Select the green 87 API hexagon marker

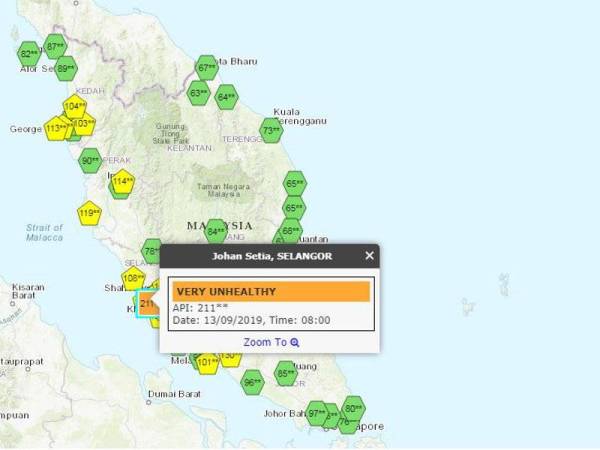pos(55,46)
